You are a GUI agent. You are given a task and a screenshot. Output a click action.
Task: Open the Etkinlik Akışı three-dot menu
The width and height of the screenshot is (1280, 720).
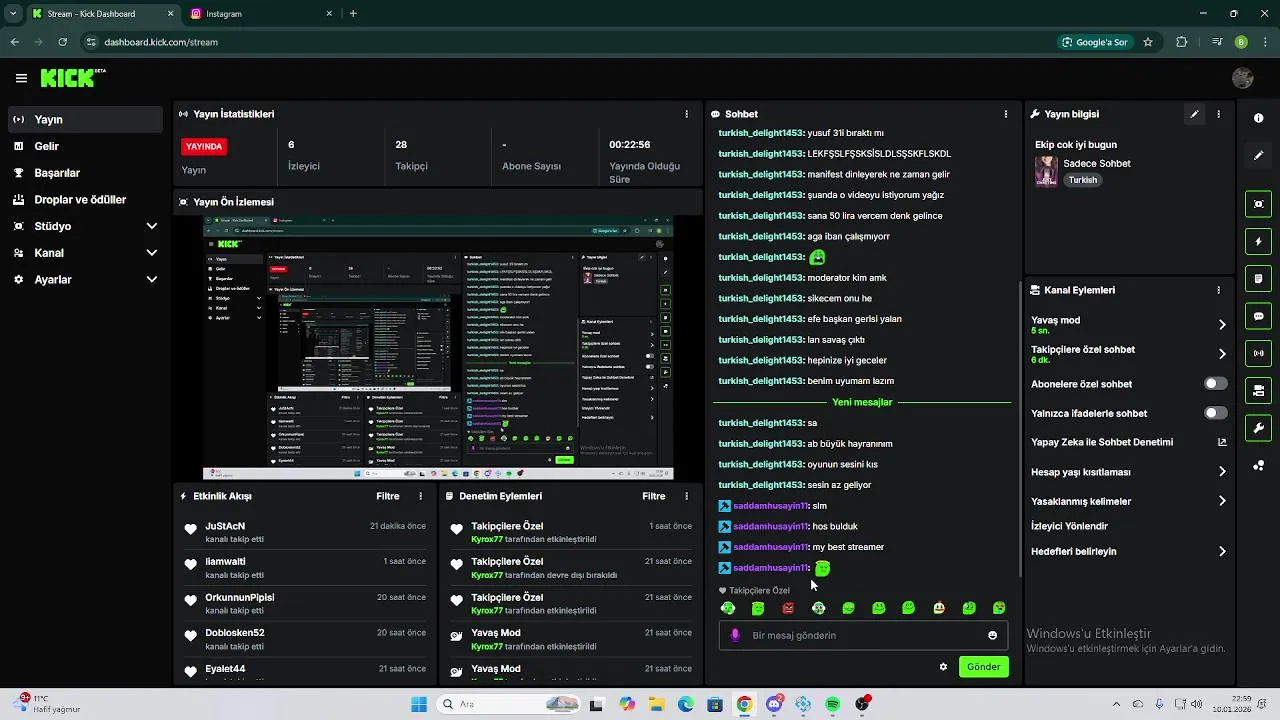pyautogui.click(x=420, y=496)
